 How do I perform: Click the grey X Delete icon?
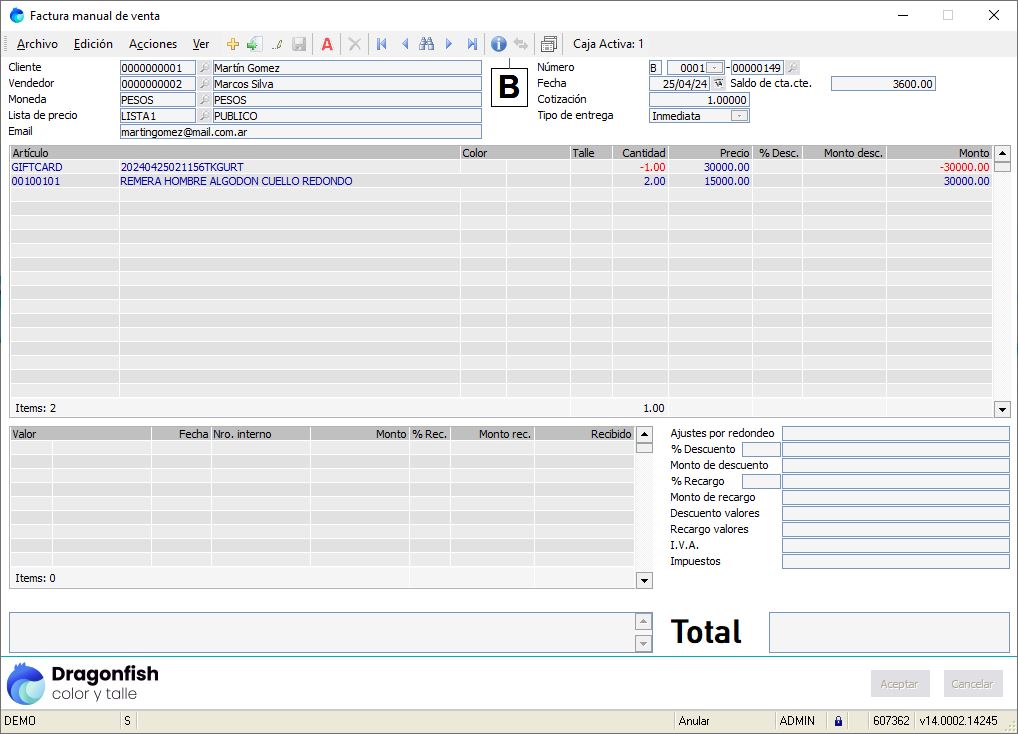[x=354, y=44]
